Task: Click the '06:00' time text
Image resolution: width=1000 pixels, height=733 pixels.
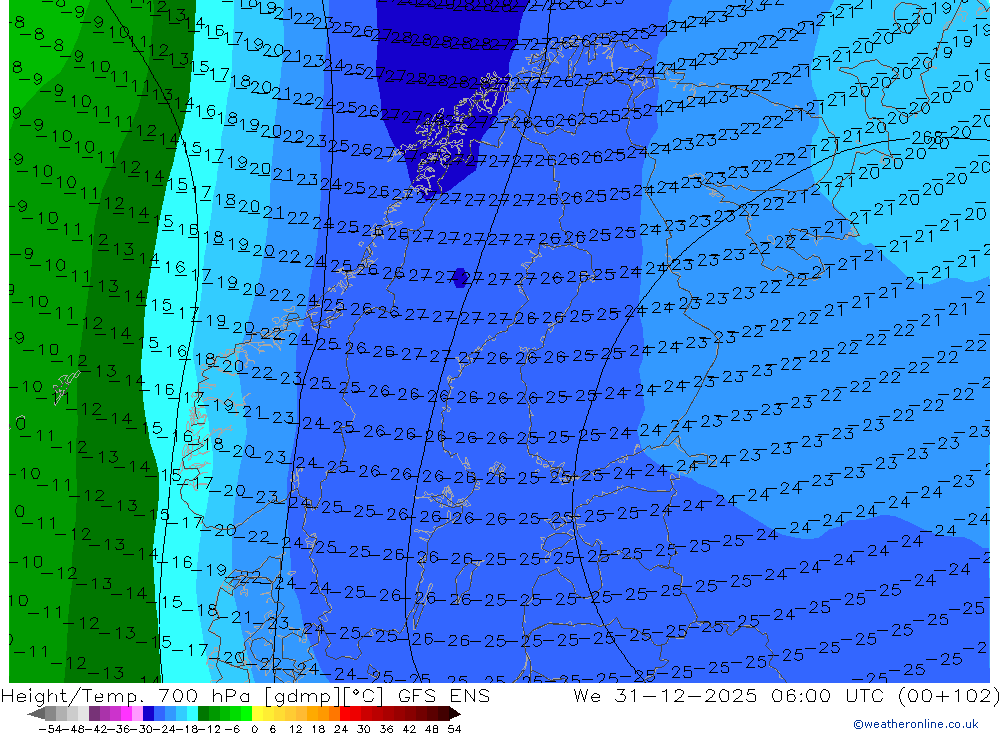Action: pos(800,695)
